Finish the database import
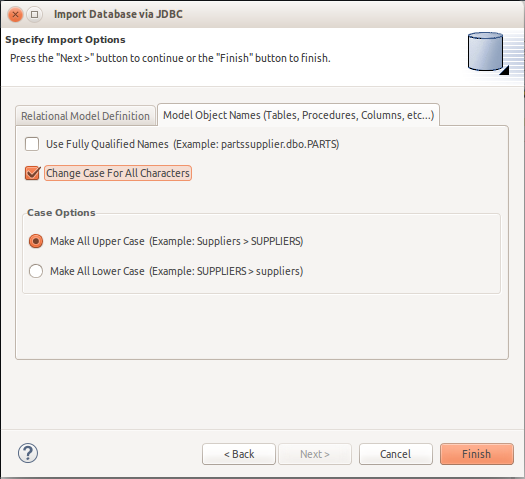525x479 pixels. [x=476, y=454]
